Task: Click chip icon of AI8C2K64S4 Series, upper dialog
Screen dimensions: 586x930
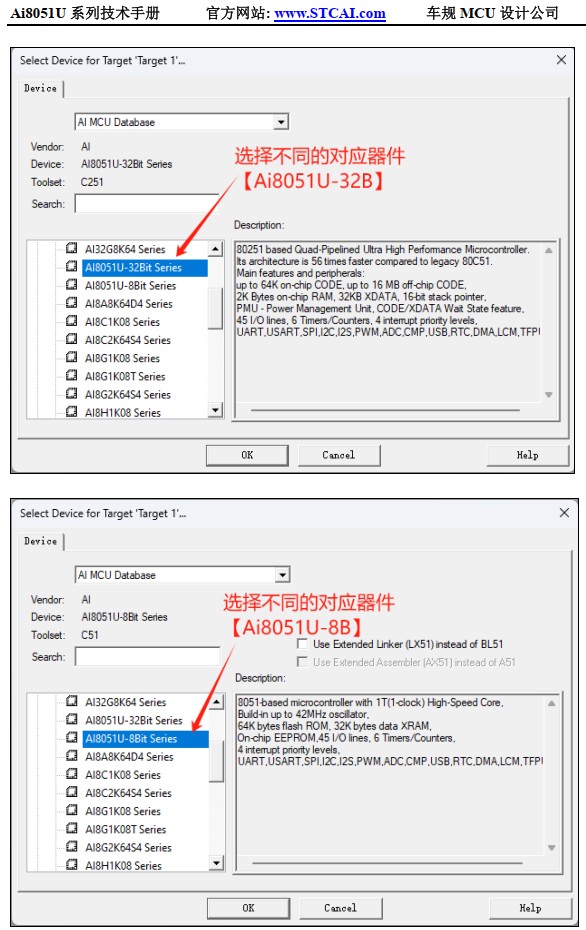Action: [x=72, y=339]
